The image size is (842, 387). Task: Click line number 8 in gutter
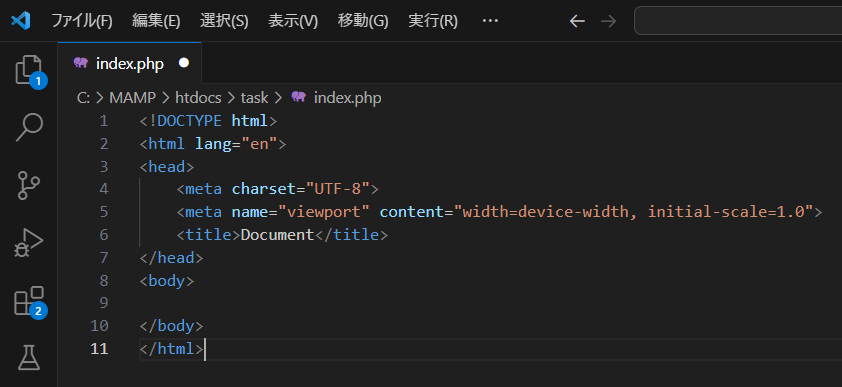point(103,280)
